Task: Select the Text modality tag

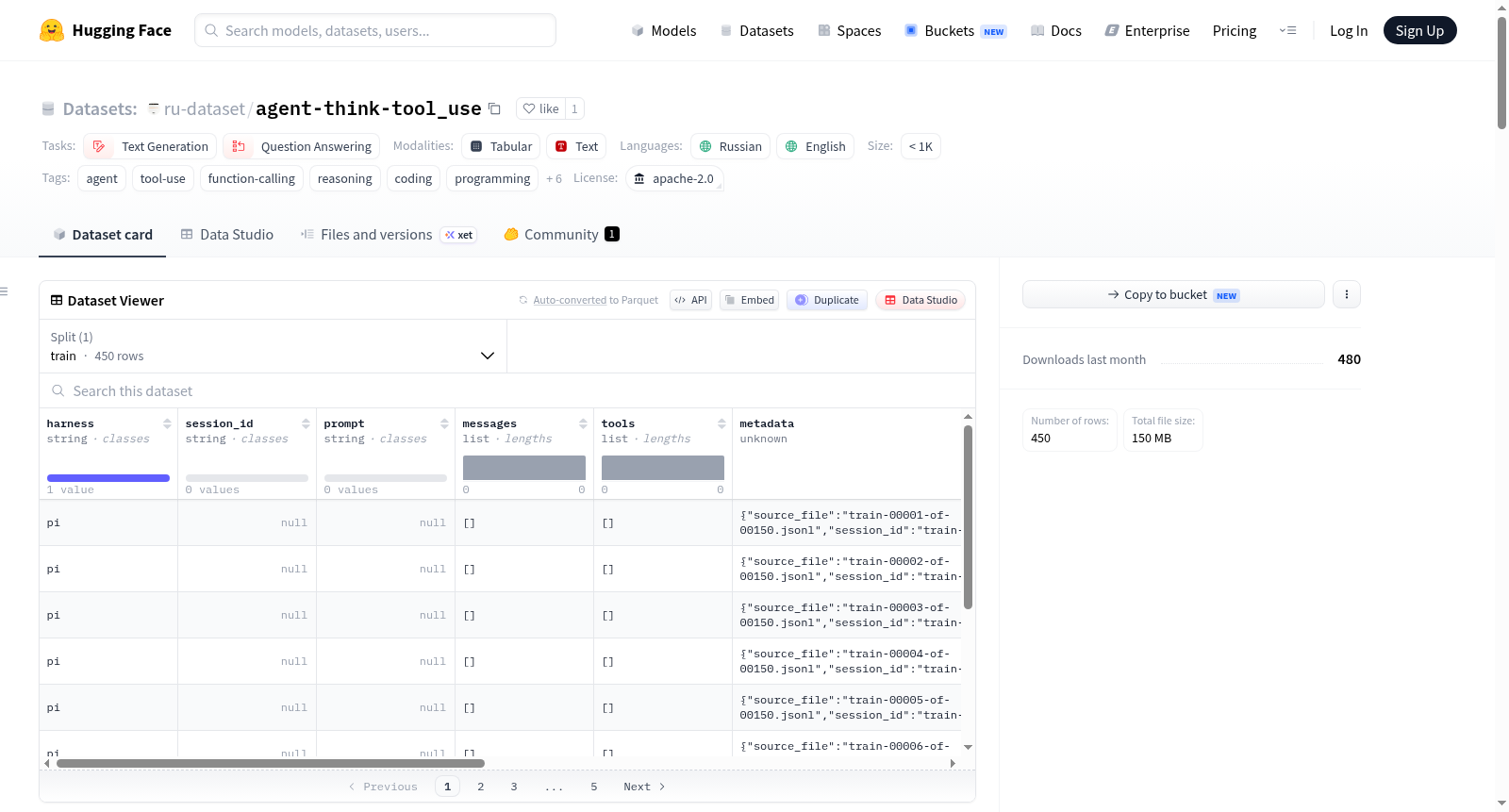Action: (x=576, y=146)
